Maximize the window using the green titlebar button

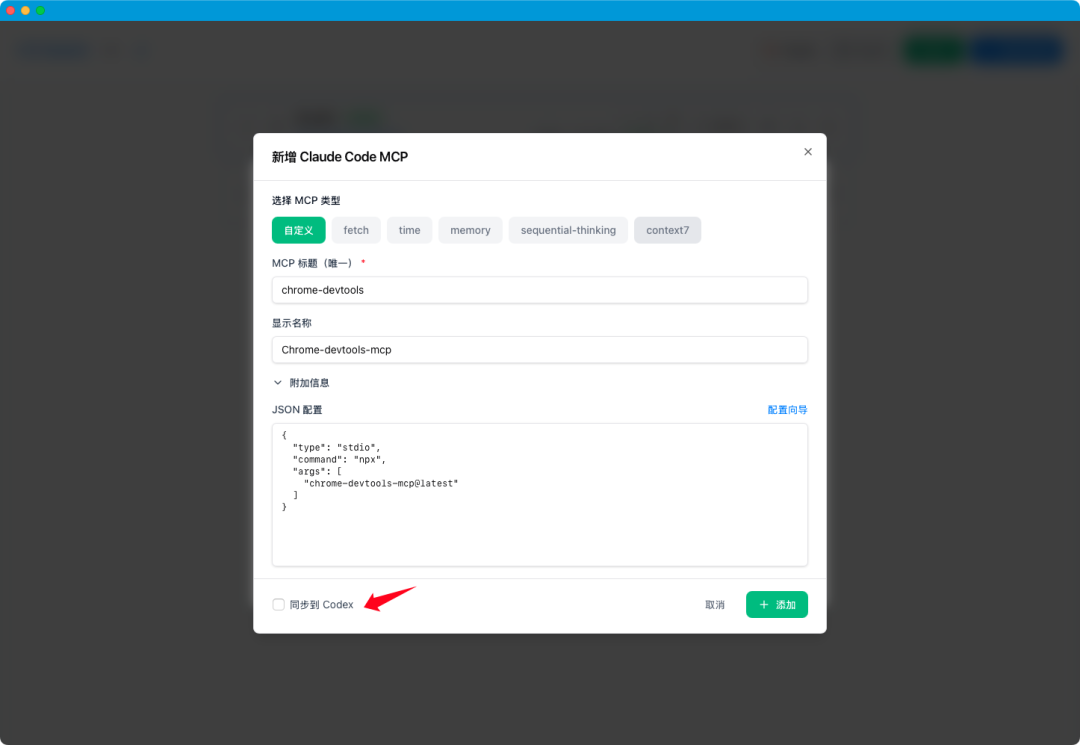tap(40, 10)
